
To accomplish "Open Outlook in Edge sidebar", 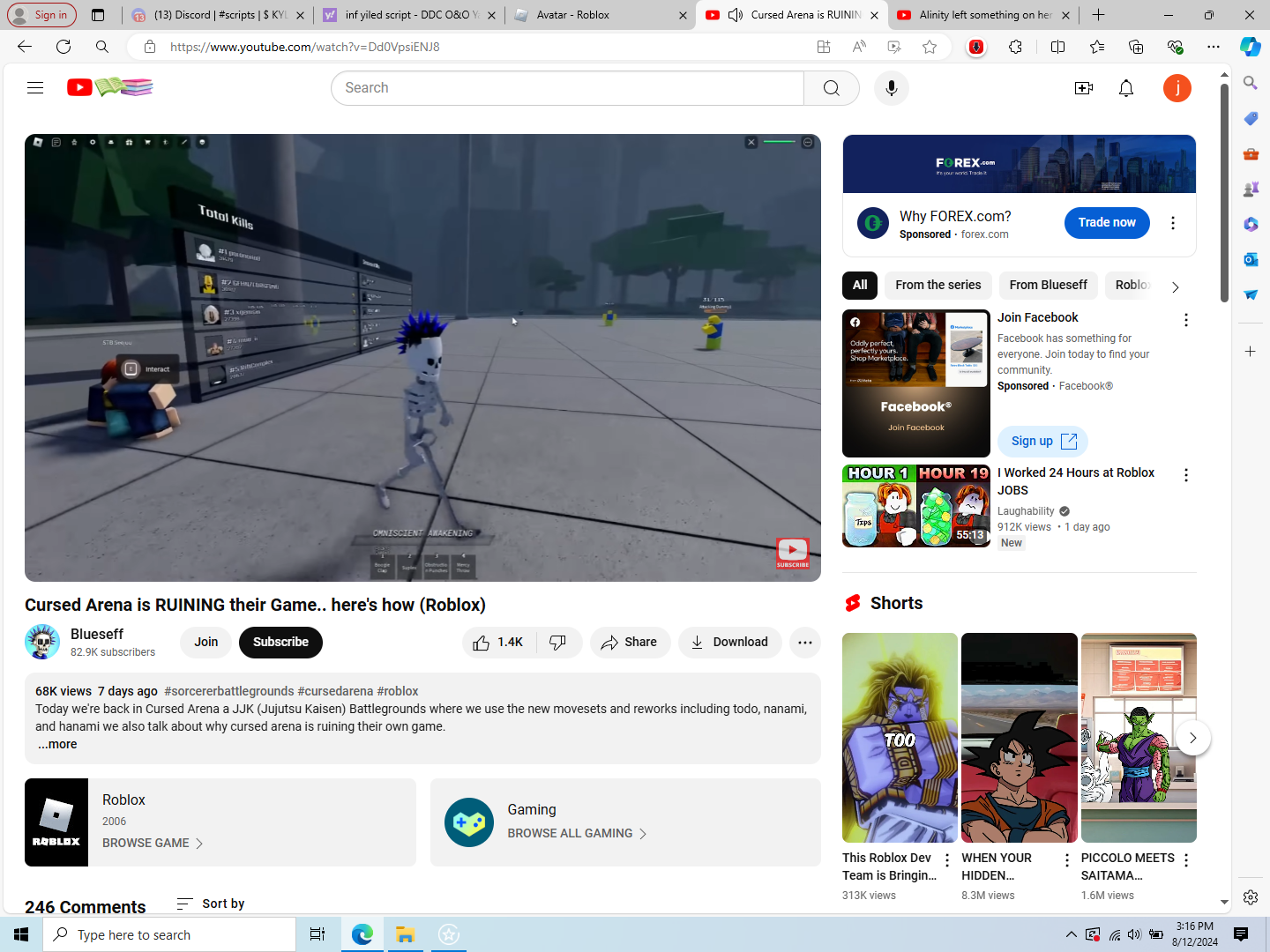I will click(x=1251, y=259).
